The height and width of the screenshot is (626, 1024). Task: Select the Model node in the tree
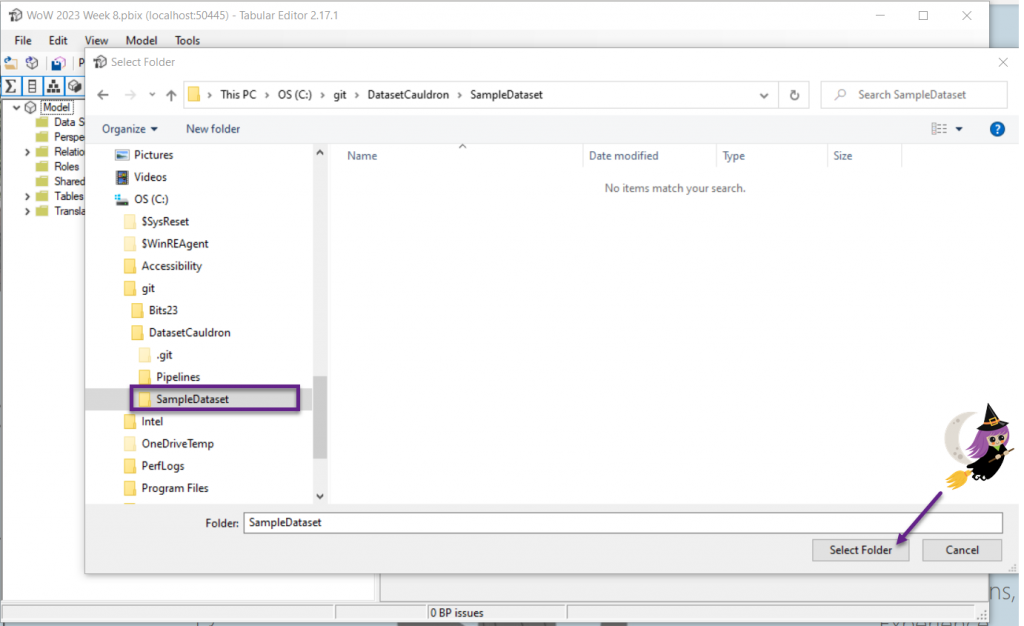pyautogui.click(x=56, y=107)
